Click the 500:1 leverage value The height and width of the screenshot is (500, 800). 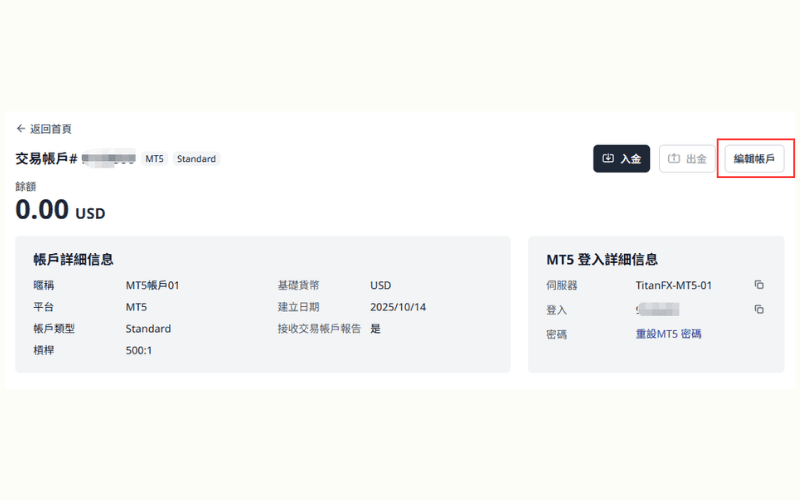pos(139,351)
